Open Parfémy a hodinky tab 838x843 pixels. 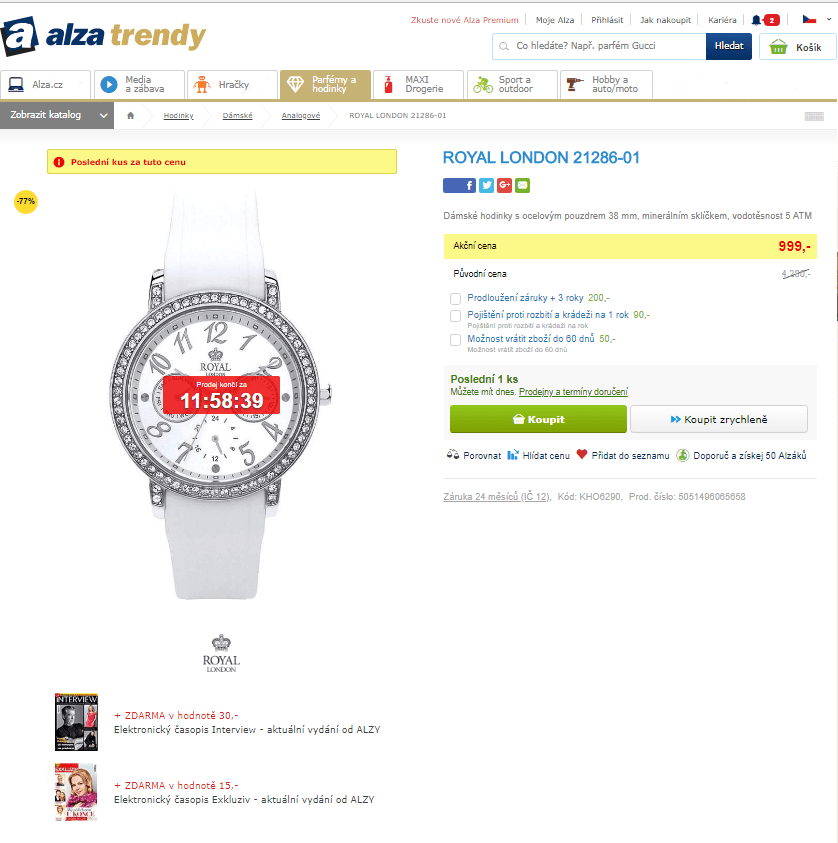[x=325, y=84]
